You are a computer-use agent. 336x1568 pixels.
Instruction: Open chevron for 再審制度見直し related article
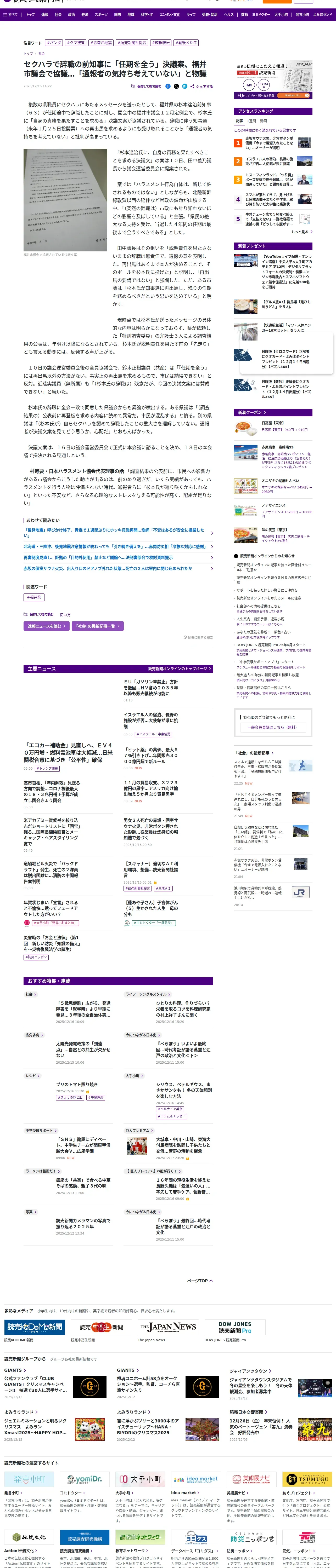212,558
